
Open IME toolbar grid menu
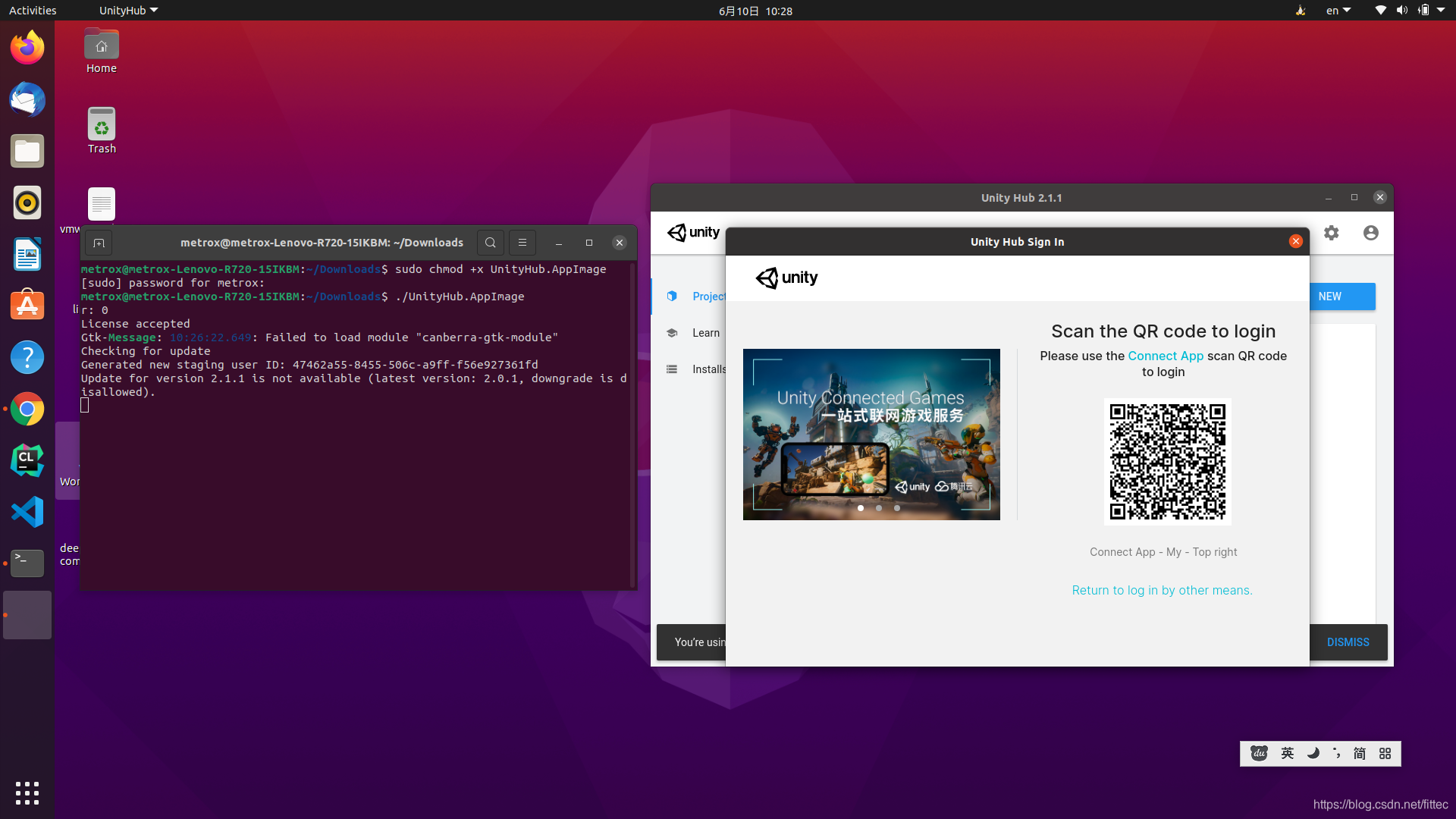[x=1385, y=754]
